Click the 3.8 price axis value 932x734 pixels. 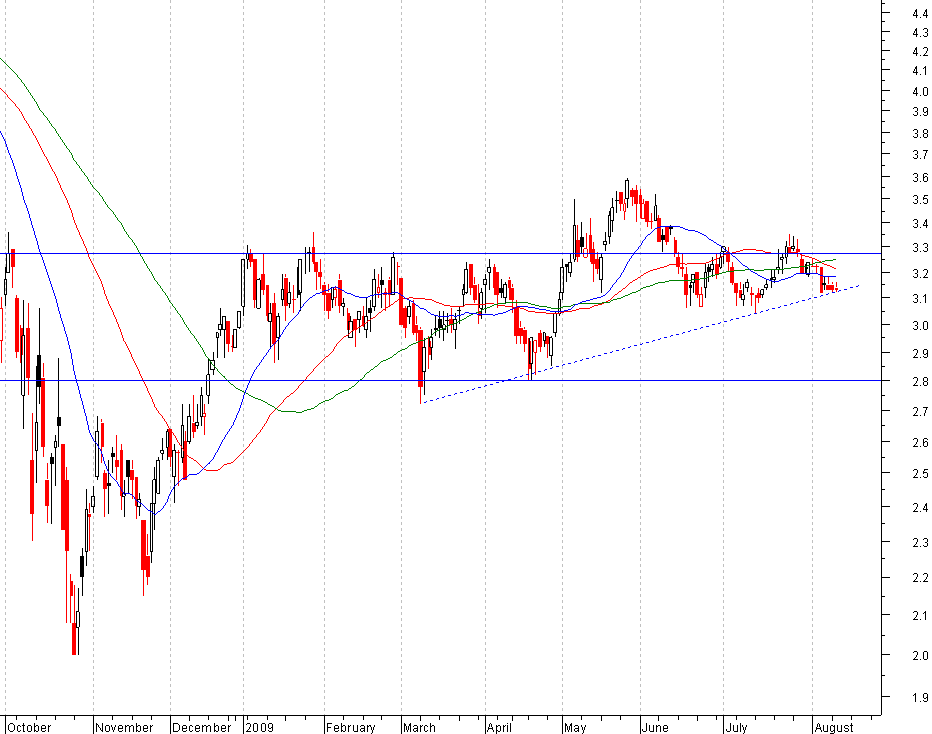pos(920,134)
